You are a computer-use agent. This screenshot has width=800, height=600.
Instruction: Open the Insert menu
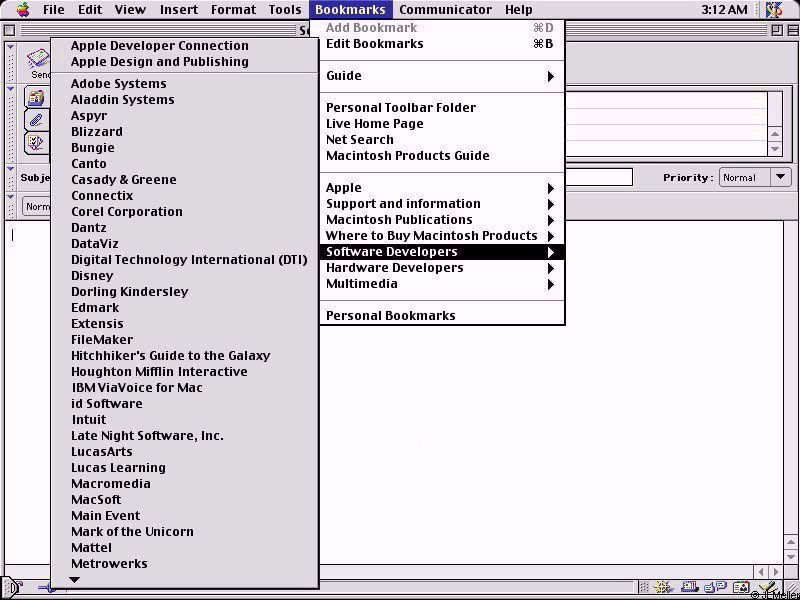tap(179, 10)
